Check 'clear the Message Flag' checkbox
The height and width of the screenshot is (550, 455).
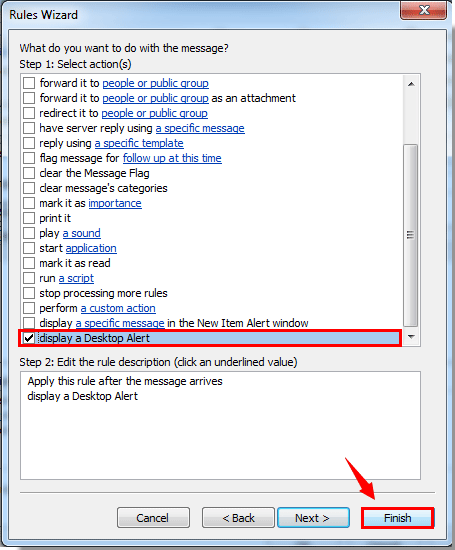[x=29, y=173]
